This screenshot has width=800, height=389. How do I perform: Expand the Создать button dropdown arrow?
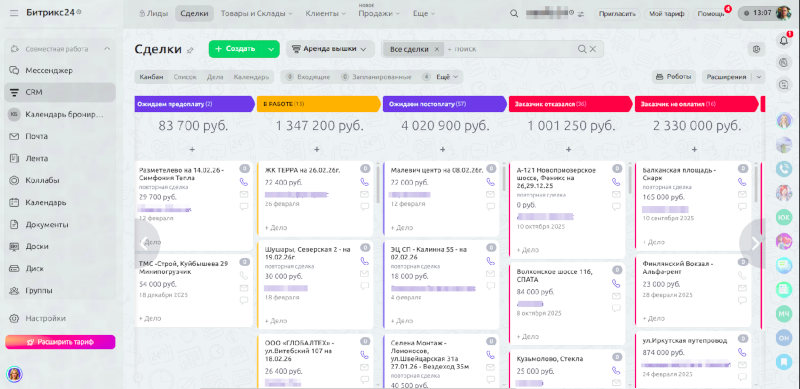[271, 49]
